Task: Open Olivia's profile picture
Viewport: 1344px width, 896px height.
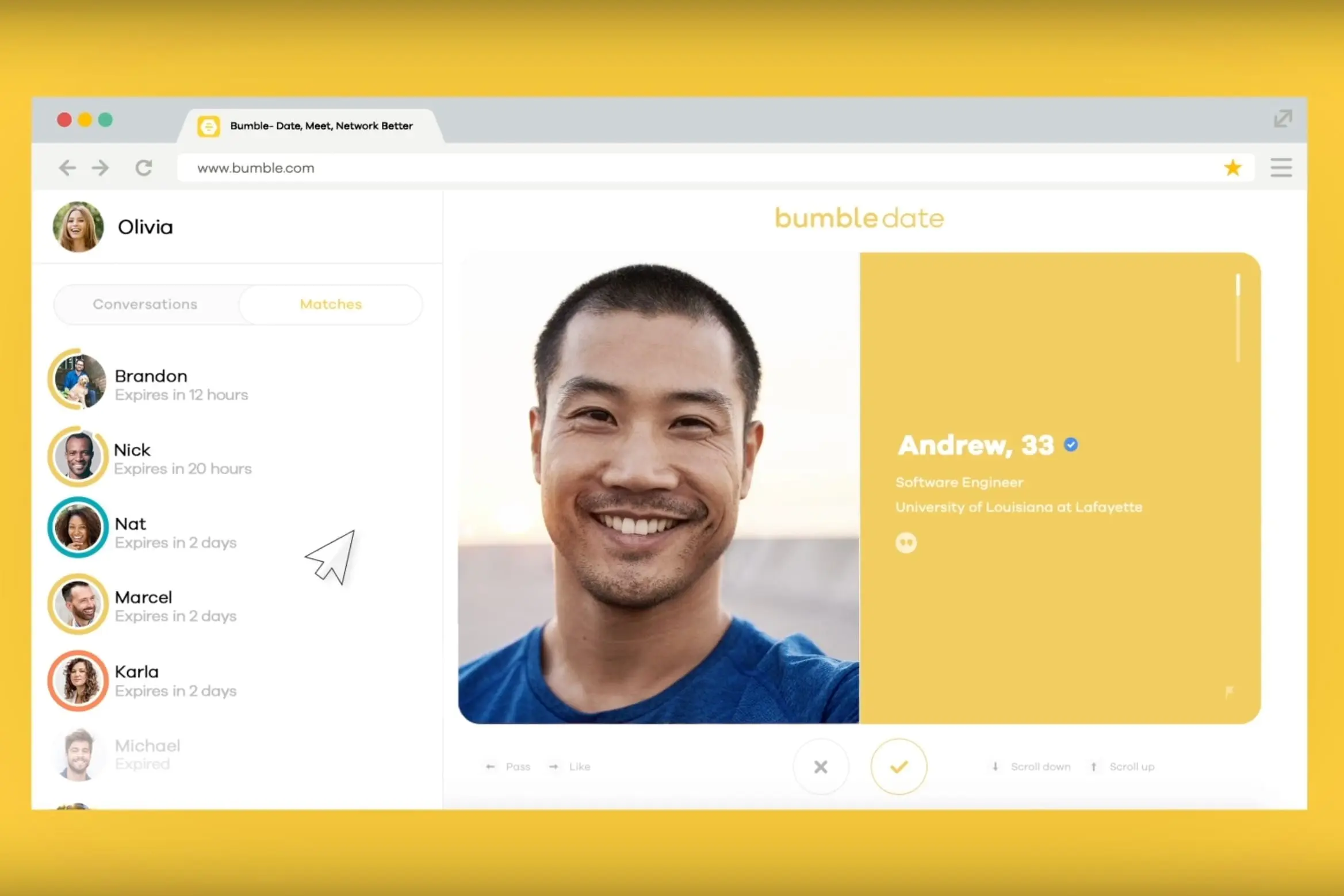Action: [x=78, y=227]
